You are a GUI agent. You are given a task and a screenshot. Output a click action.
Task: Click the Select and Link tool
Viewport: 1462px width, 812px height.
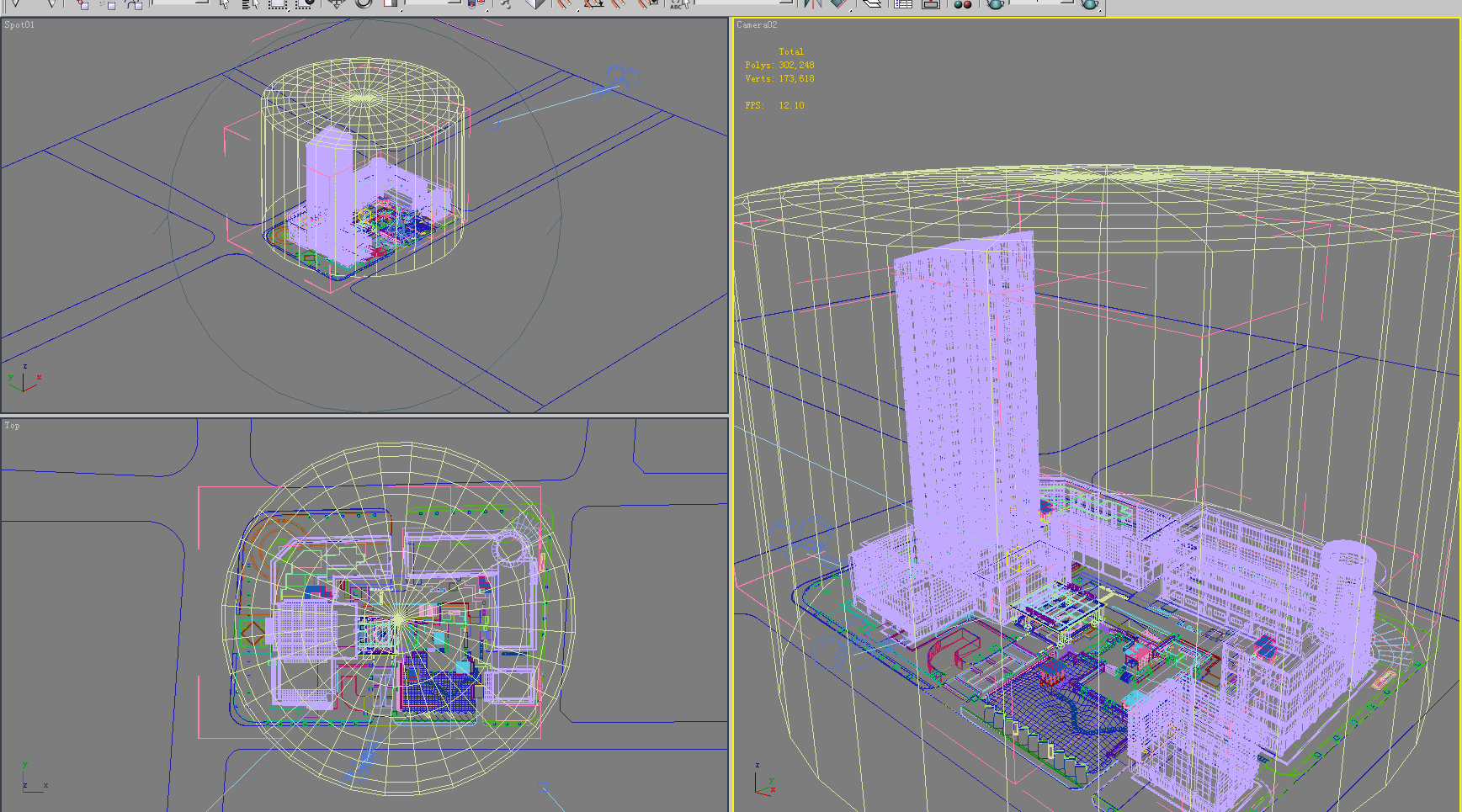click(82, 3)
